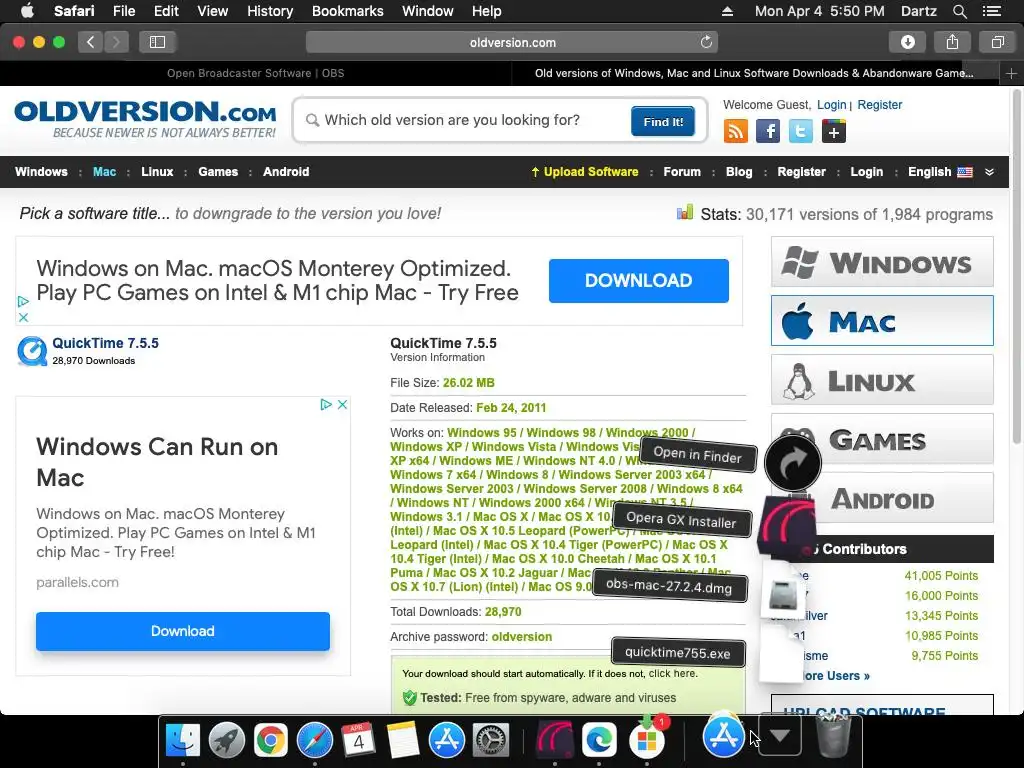Click Register beside Welcome Guest
1024x768 pixels.
coord(880,104)
